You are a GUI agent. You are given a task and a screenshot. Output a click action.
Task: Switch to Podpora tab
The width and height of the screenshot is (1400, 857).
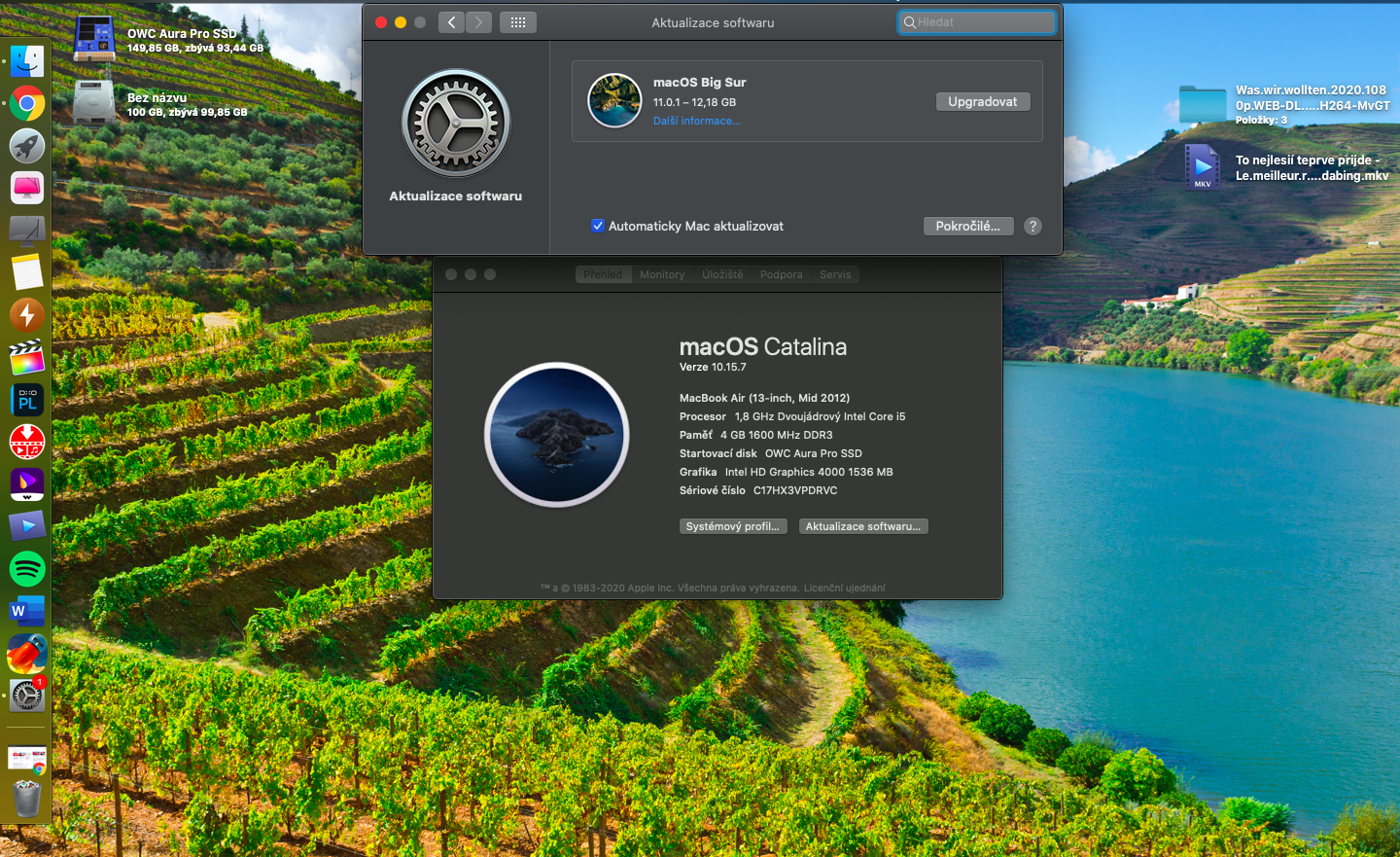782,274
